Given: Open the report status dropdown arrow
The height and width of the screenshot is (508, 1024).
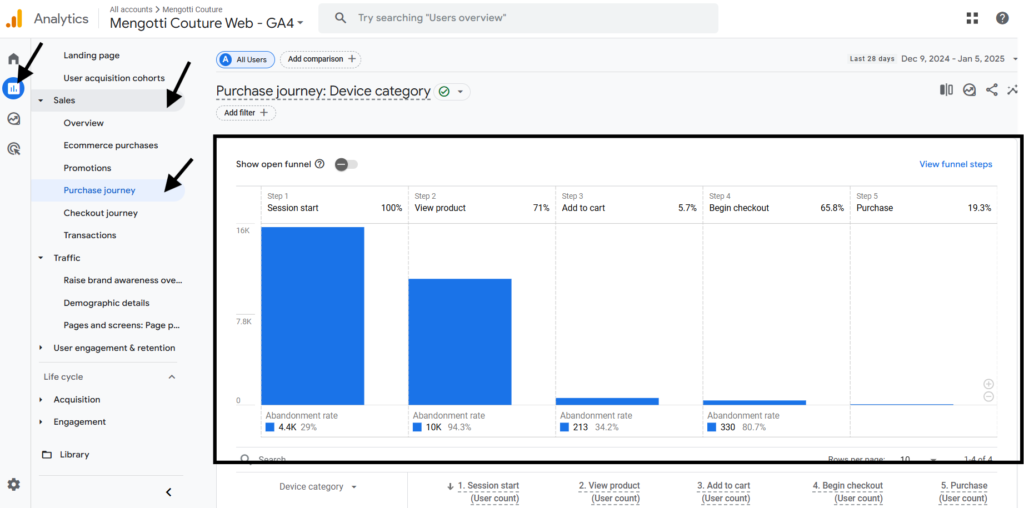Looking at the screenshot, I should pos(460,92).
